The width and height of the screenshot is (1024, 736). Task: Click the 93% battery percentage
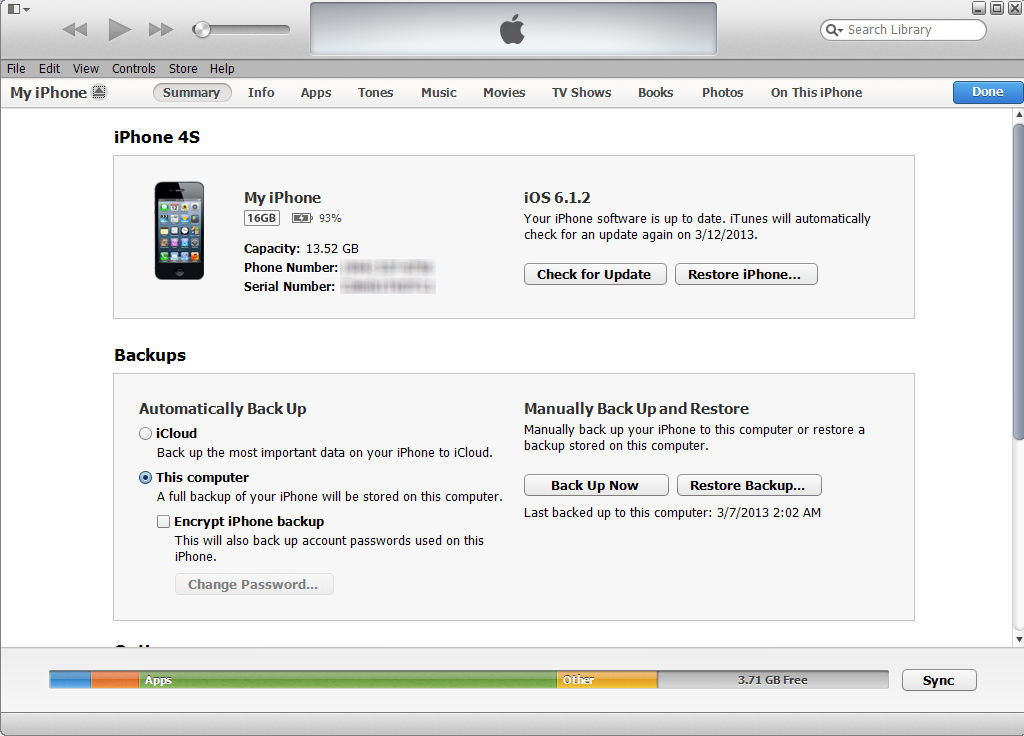click(x=330, y=218)
